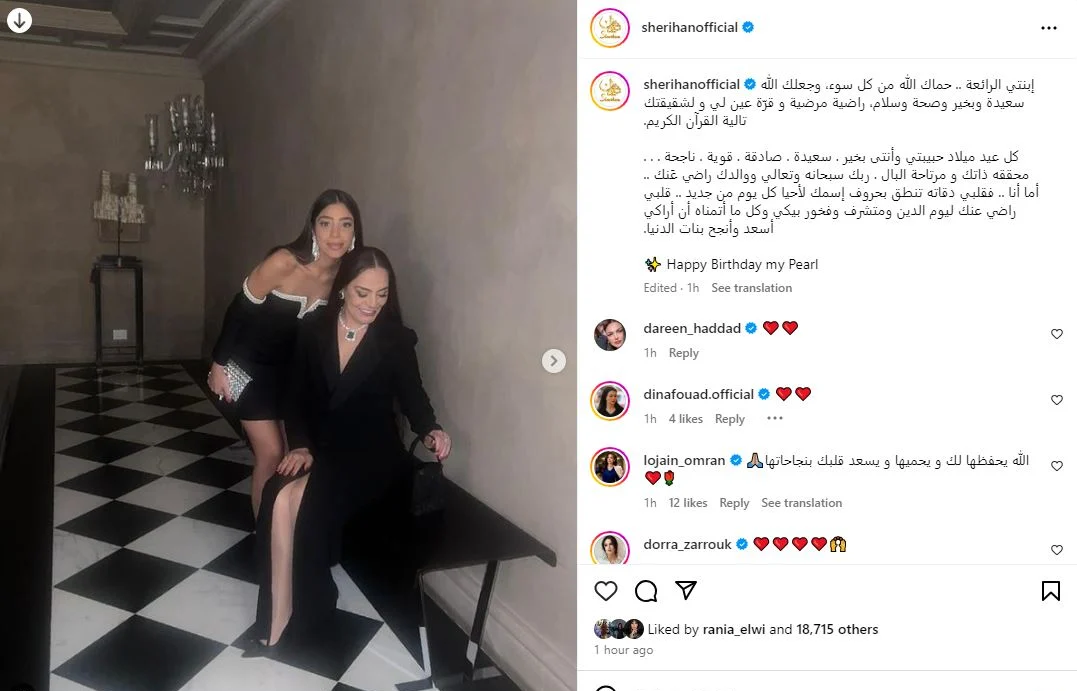This screenshot has width=1077, height=691.
Task: See translation of lojain_omran comment
Action: 801,503
